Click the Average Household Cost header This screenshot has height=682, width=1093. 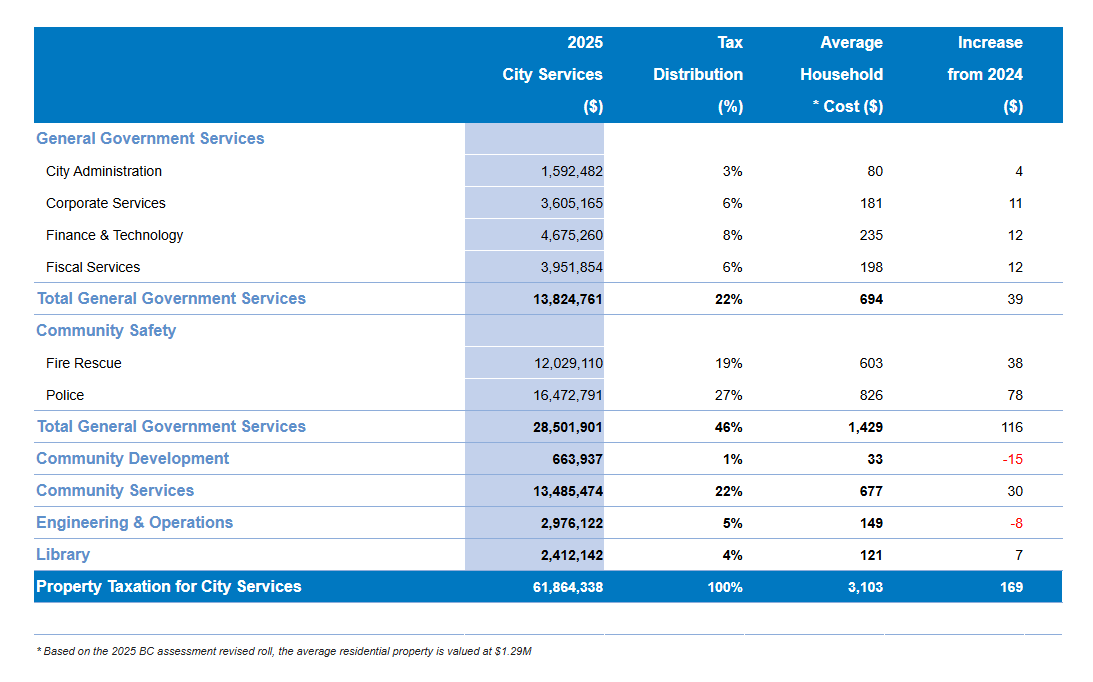tap(841, 75)
